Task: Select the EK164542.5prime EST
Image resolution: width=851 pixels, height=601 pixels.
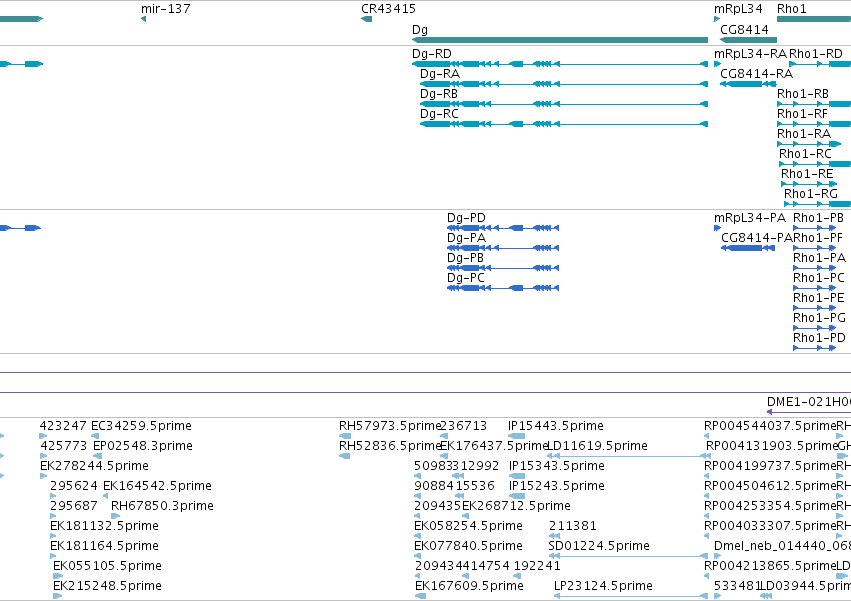Action: click(x=105, y=496)
